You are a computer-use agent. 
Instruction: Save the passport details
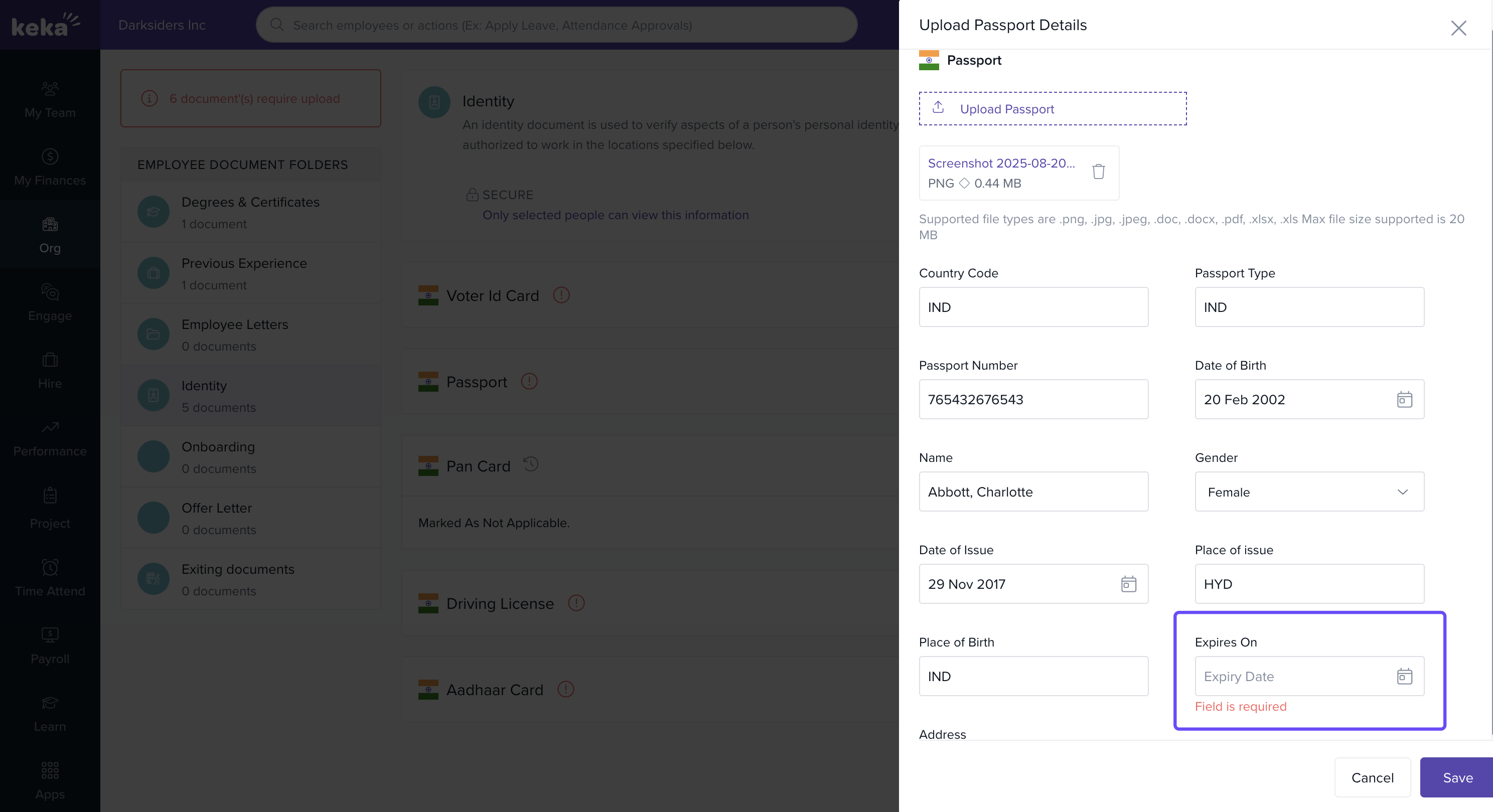(1457, 777)
